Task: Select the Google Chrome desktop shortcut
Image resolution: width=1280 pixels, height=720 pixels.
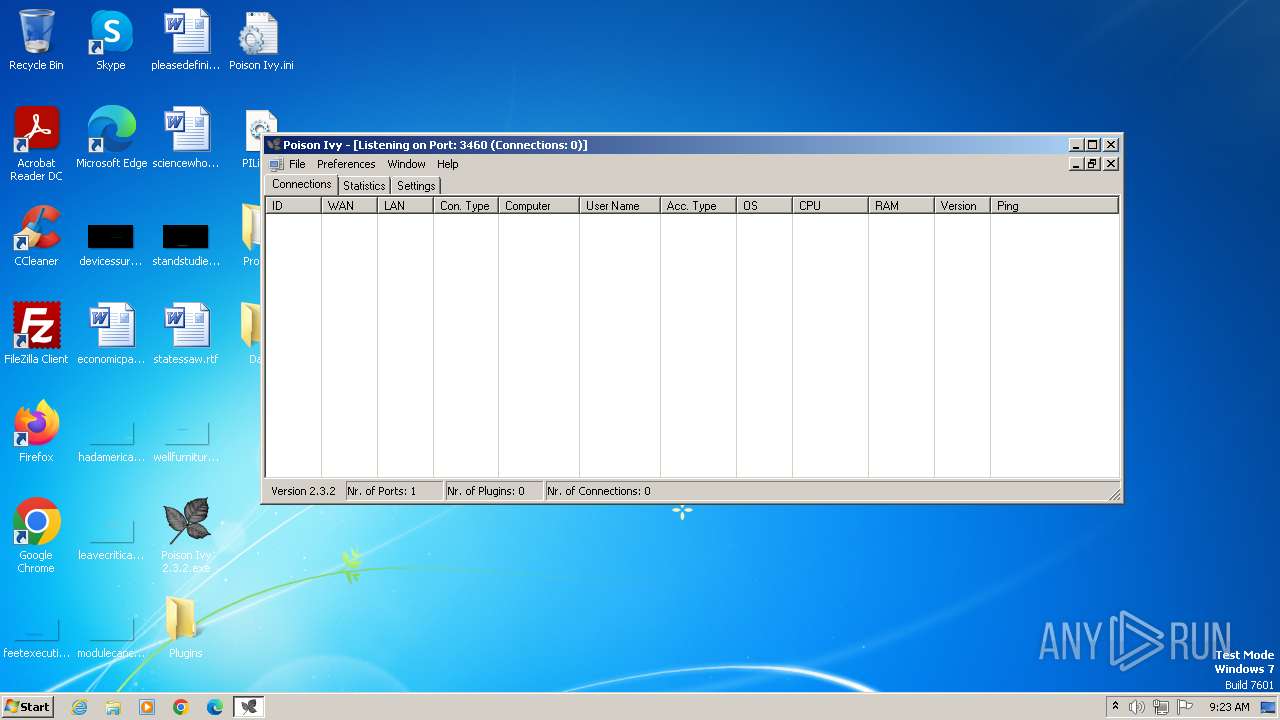Action: coord(36,536)
